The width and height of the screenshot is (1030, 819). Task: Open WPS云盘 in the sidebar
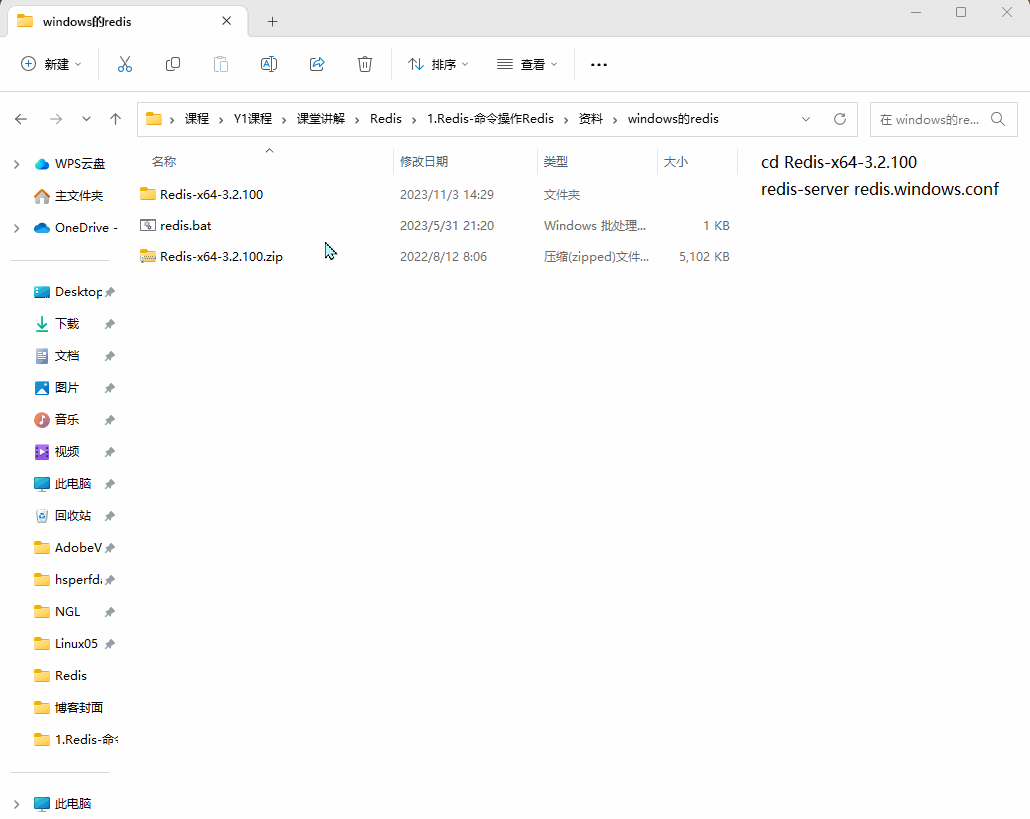[80, 164]
